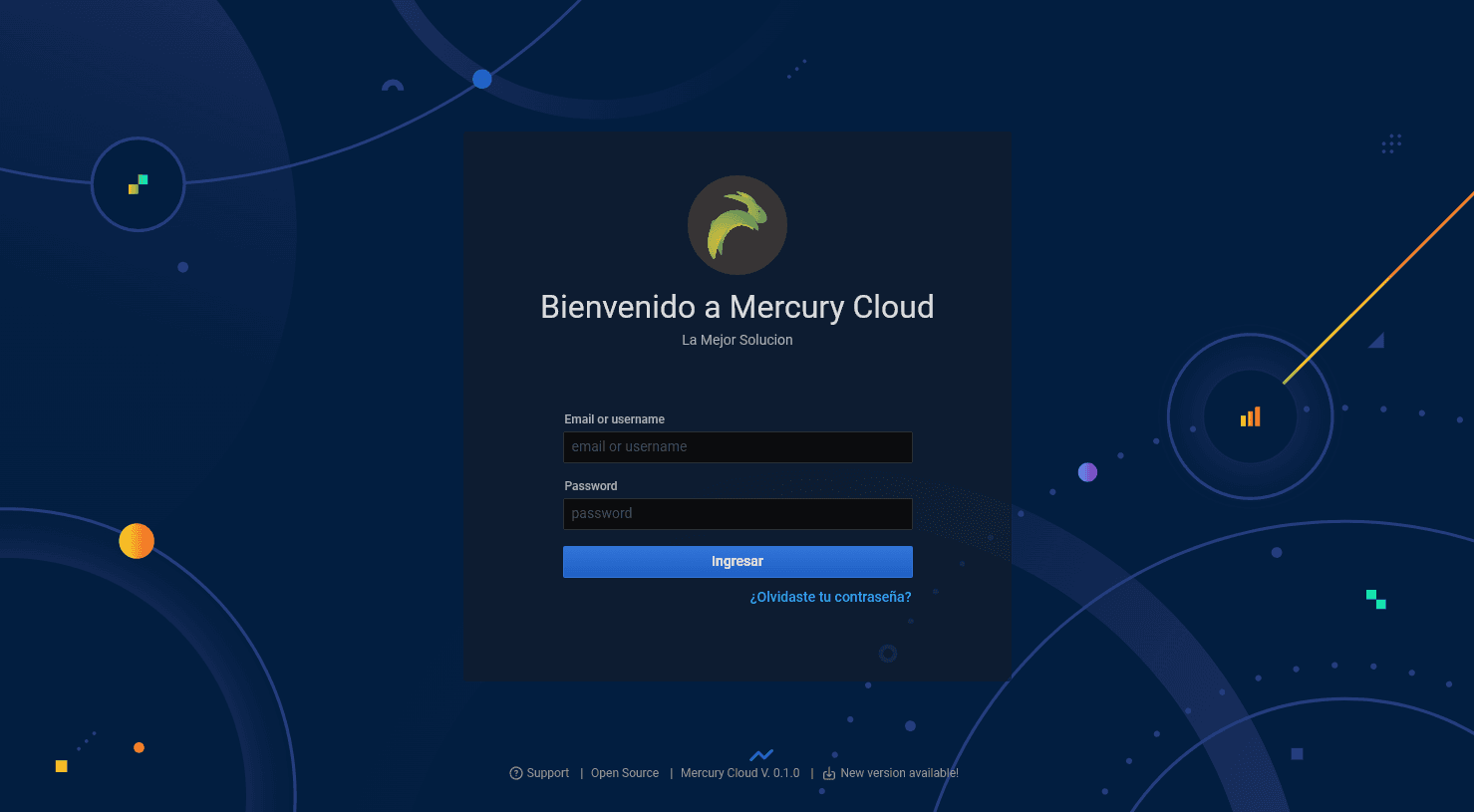Click the spinner outline icon near card bottom
1474x812 pixels.
tap(887, 653)
